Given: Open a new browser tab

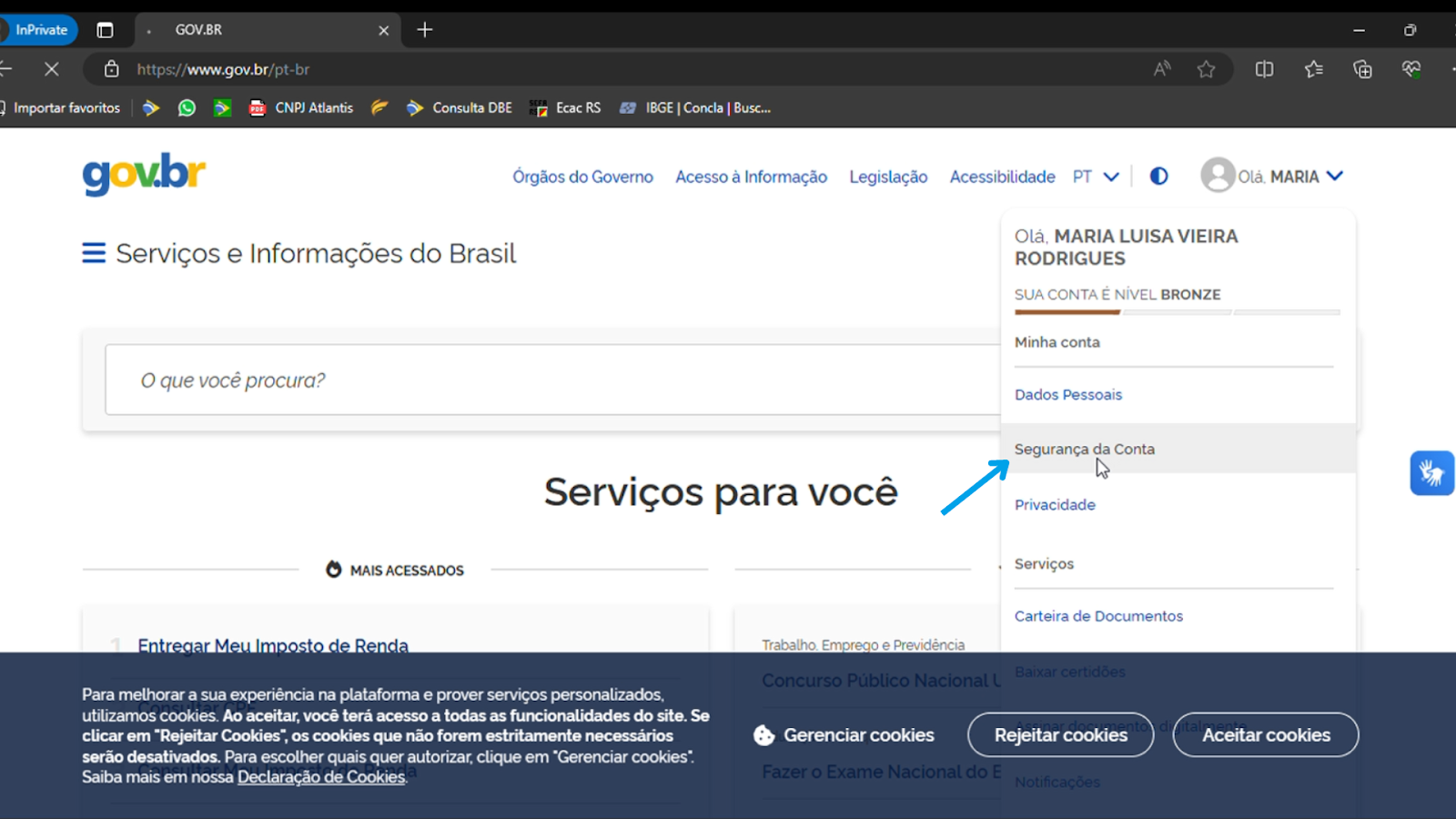Looking at the screenshot, I should [424, 30].
